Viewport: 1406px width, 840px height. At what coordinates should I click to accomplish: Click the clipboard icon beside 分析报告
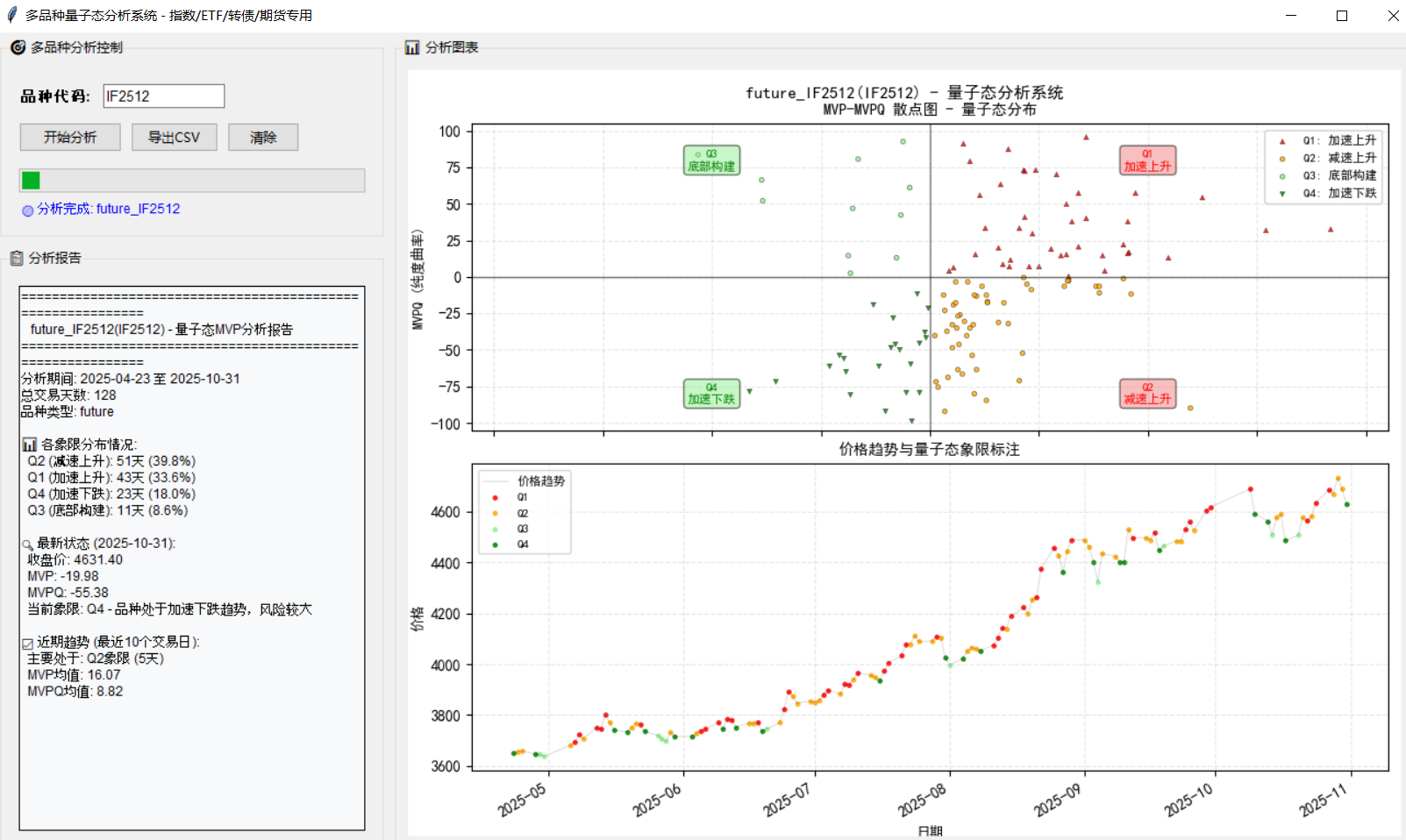pyautogui.click(x=16, y=258)
